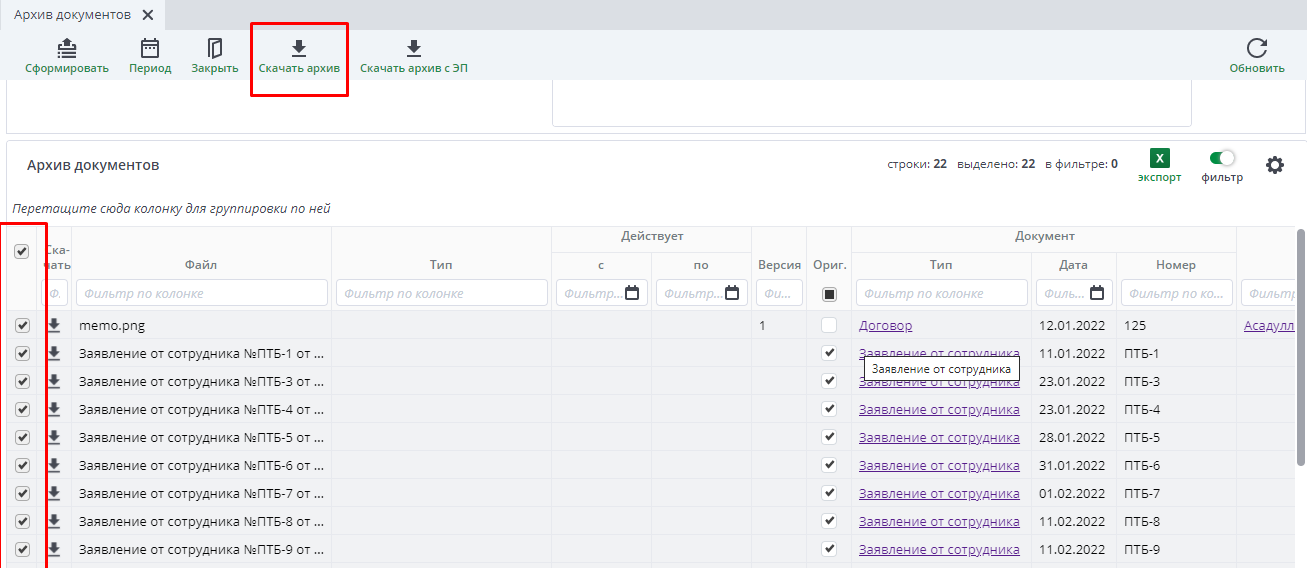Click the Закрыть toolbar icon
Screen dimensions: 1307x568
pyautogui.click(x=214, y=49)
